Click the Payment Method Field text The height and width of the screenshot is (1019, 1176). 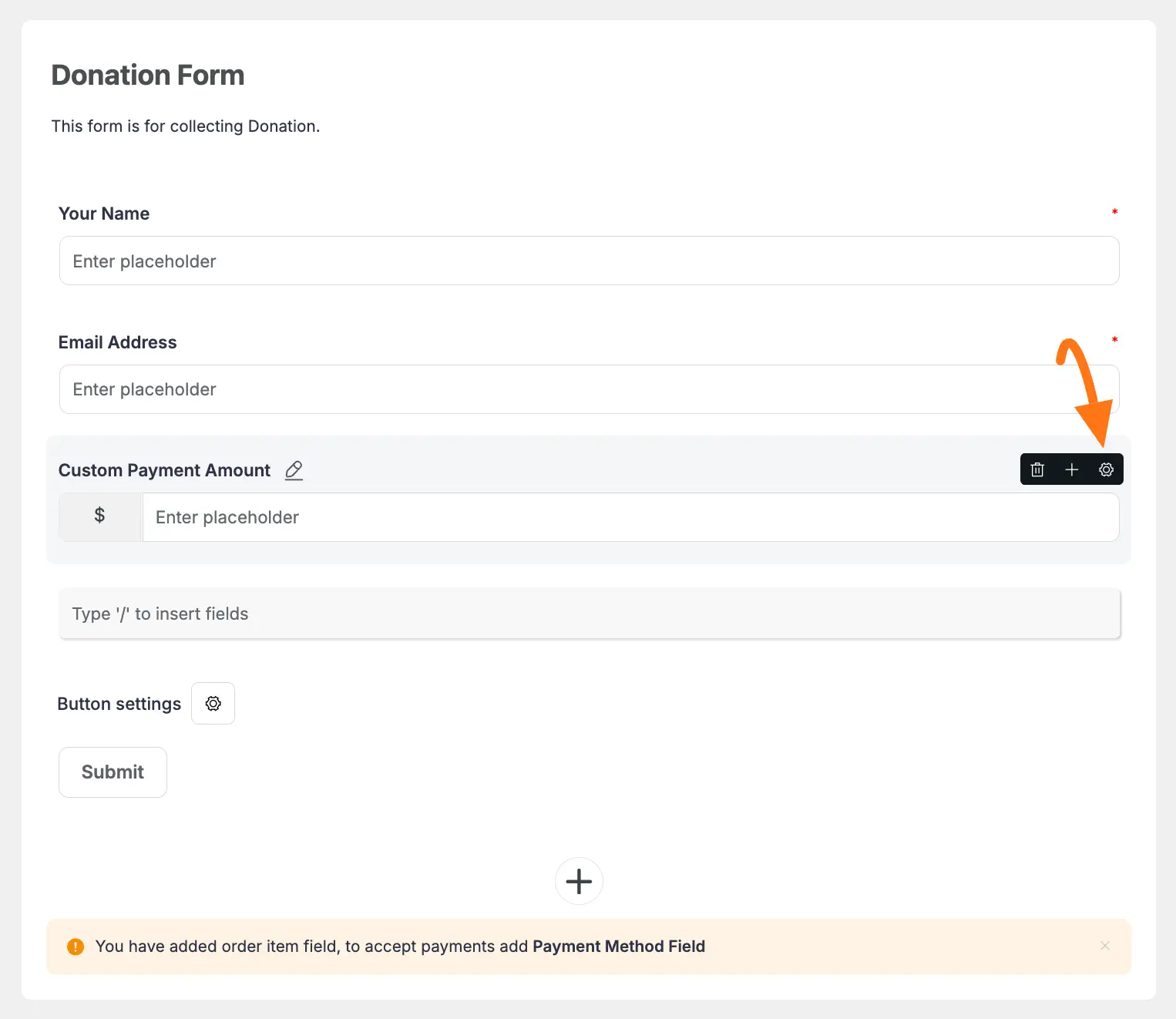[619, 947]
